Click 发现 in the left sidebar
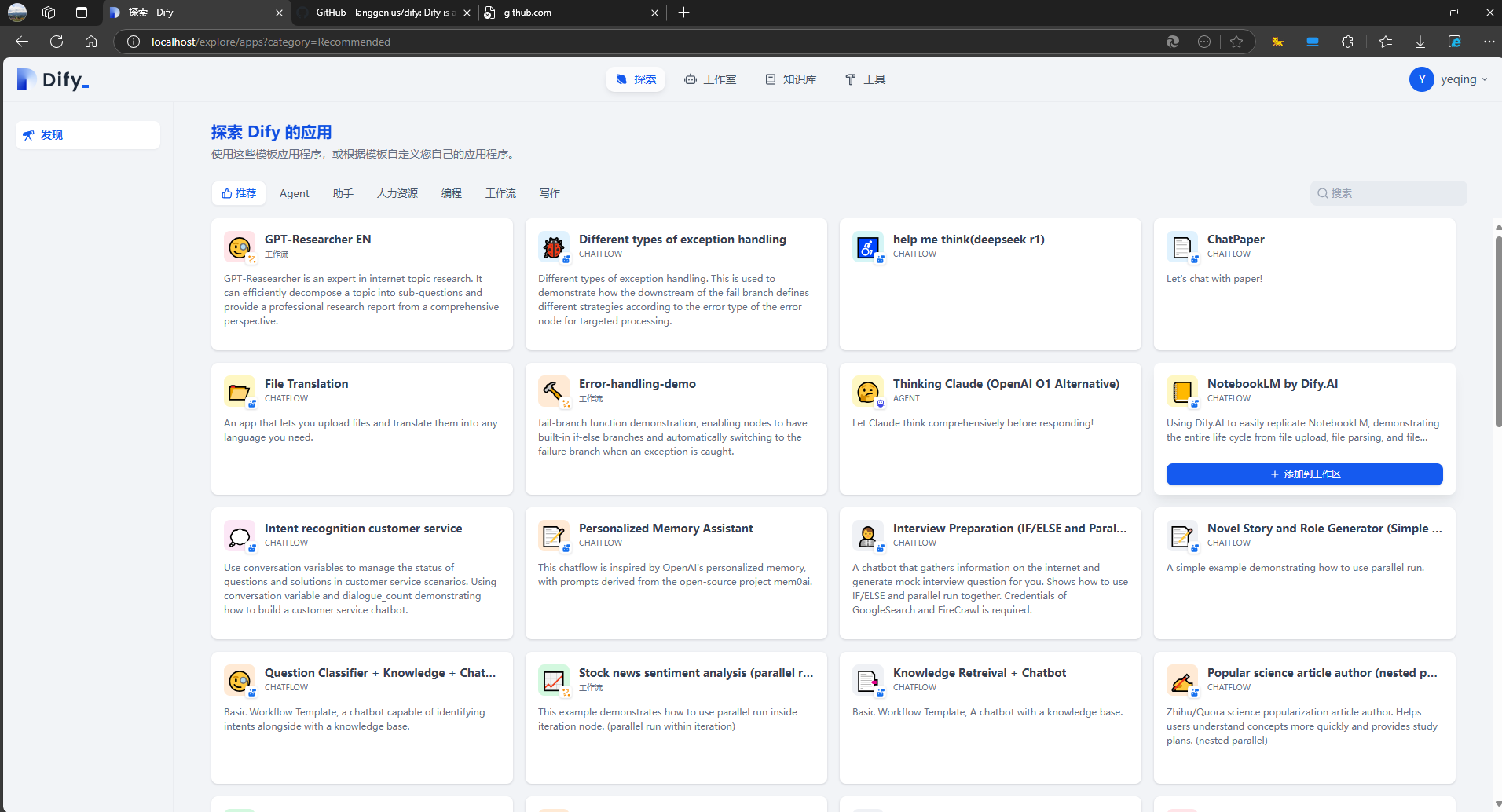 [88, 135]
